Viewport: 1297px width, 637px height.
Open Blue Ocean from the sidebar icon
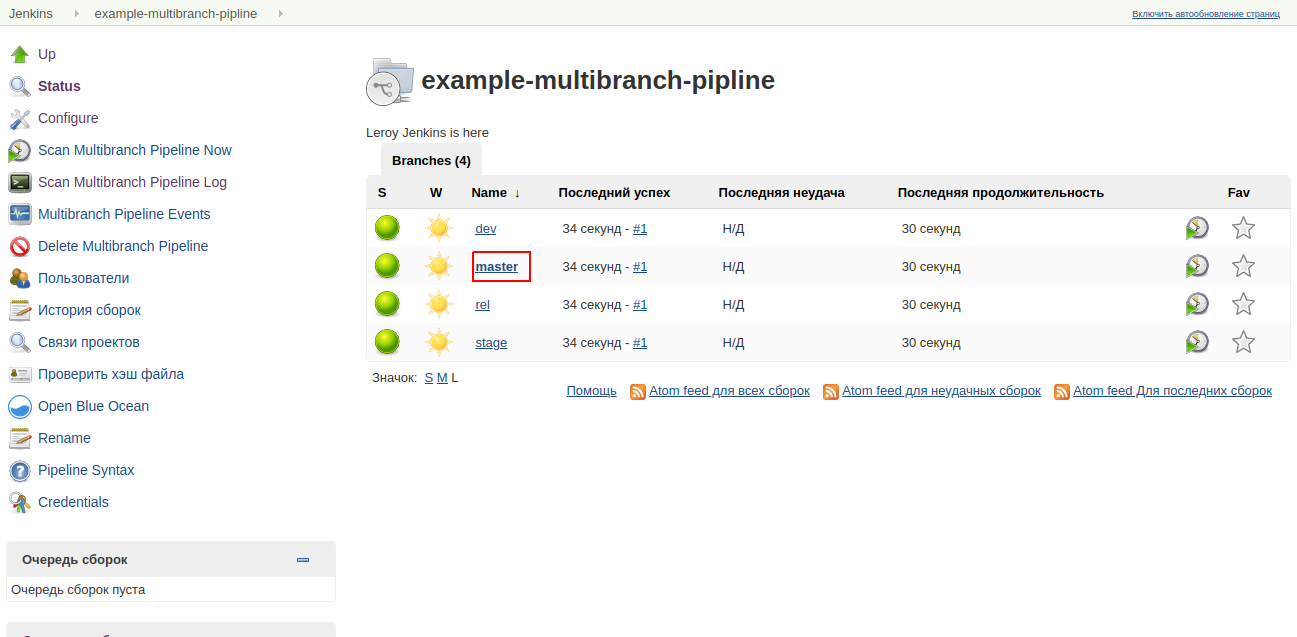tap(20, 406)
